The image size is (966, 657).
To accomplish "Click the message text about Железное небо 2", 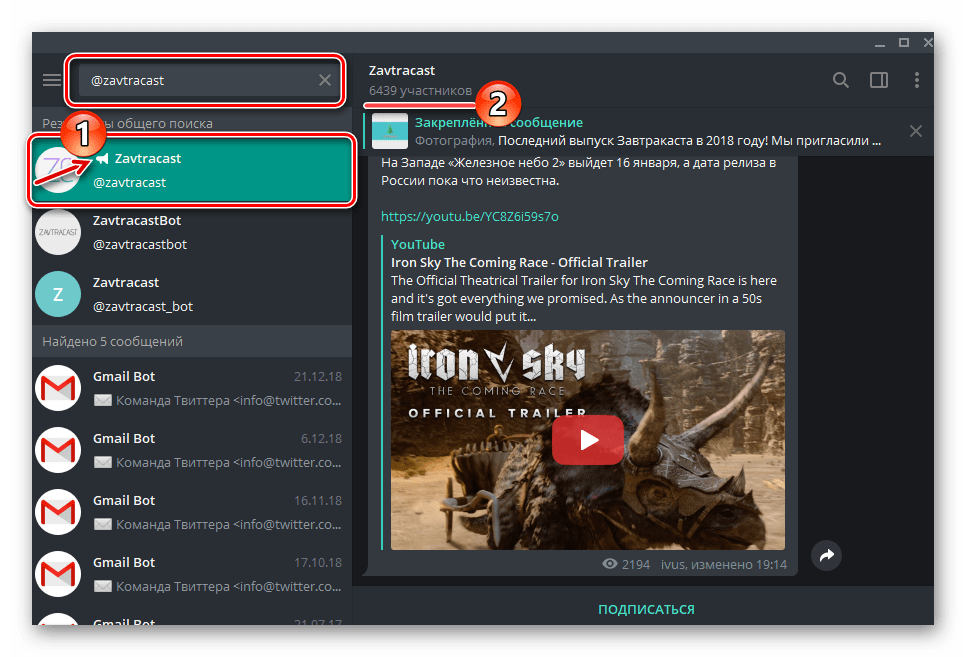I will (x=578, y=172).
